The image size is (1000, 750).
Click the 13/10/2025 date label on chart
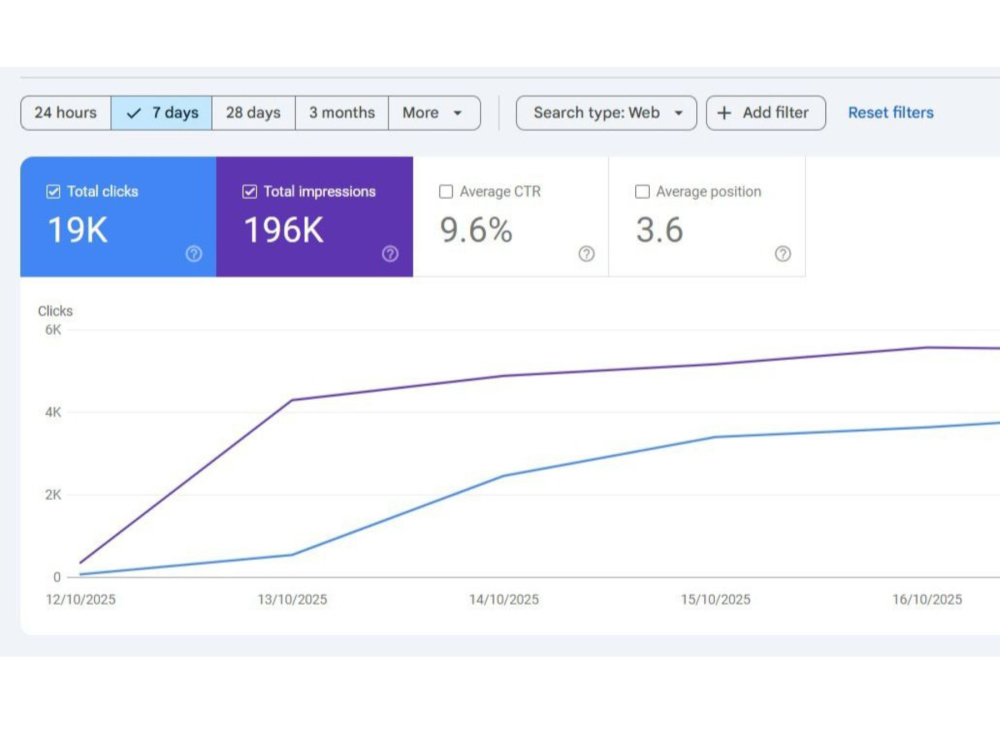[x=292, y=599]
